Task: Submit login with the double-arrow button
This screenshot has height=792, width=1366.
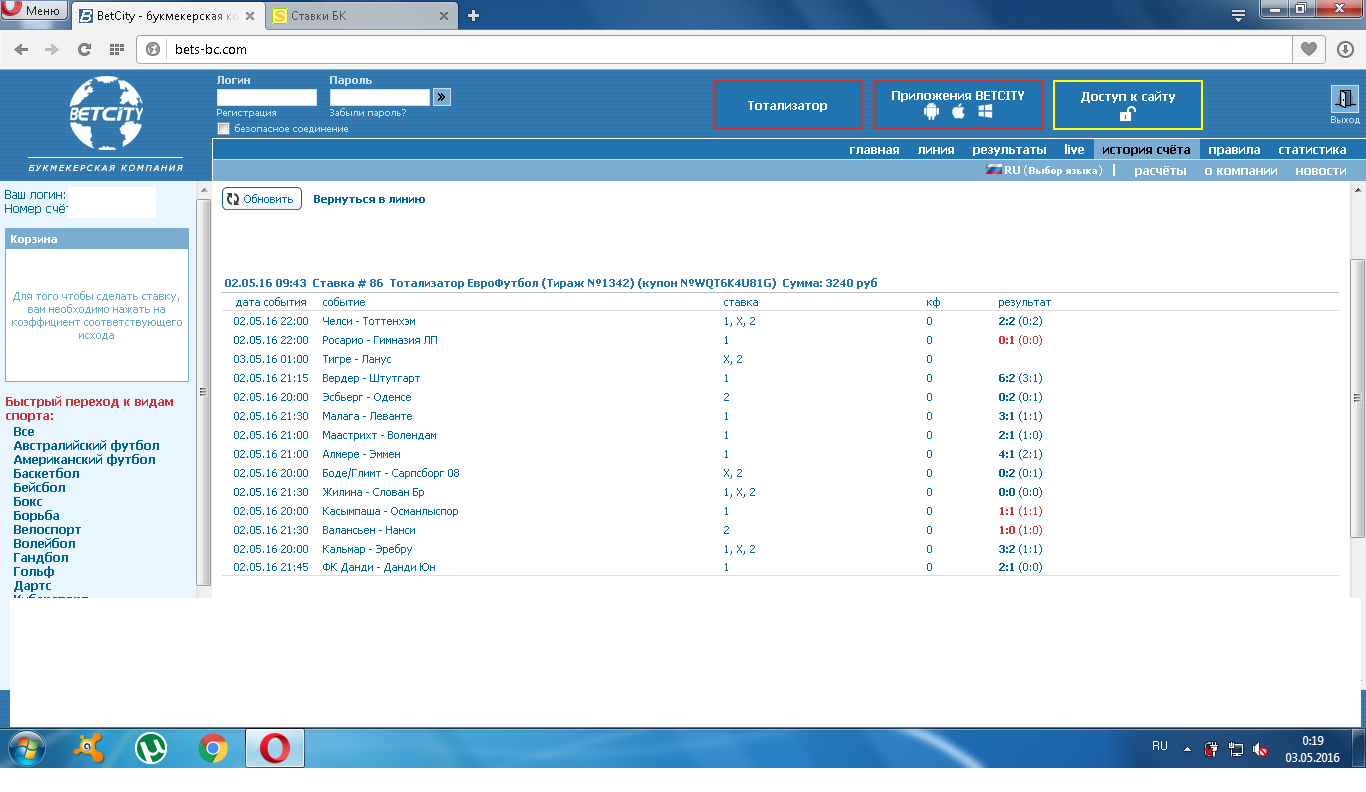Action: [x=442, y=97]
